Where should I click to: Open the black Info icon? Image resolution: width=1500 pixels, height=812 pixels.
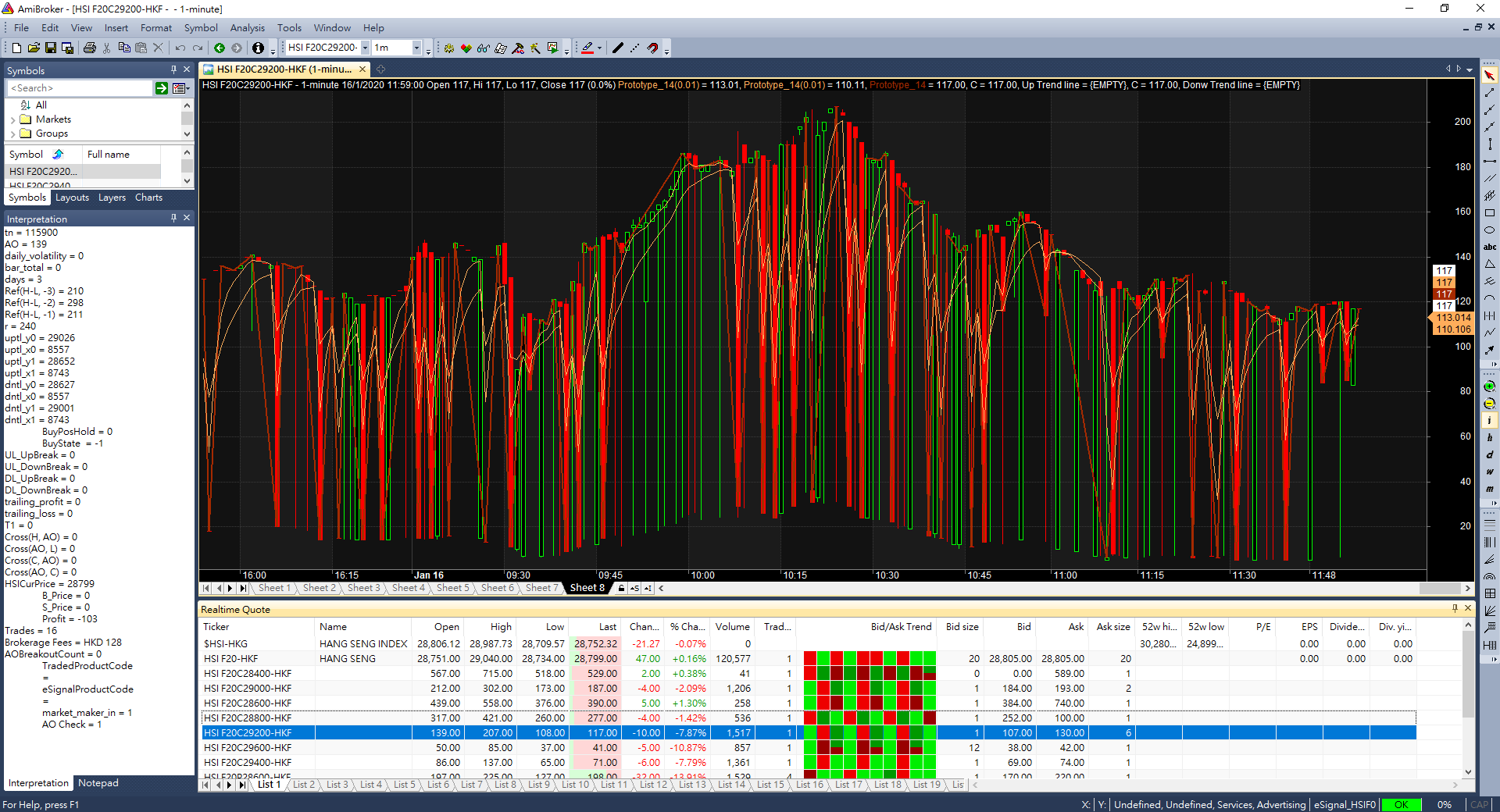coord(258,48)
